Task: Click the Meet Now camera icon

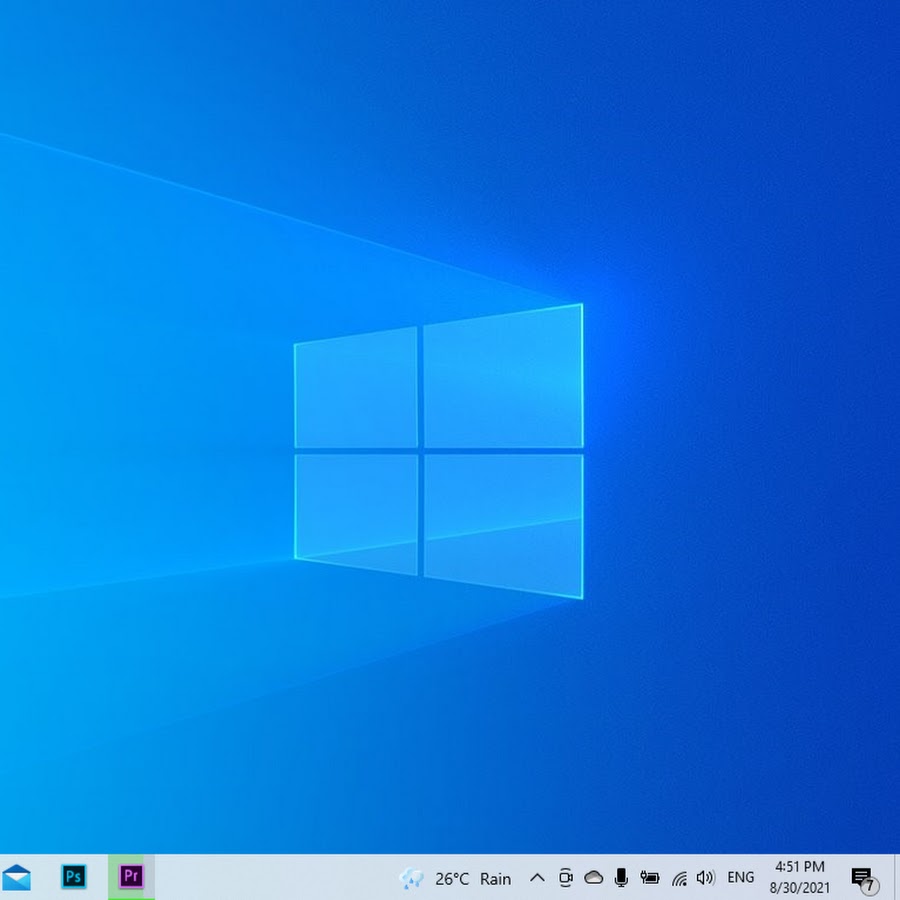Action: [565, 878]
